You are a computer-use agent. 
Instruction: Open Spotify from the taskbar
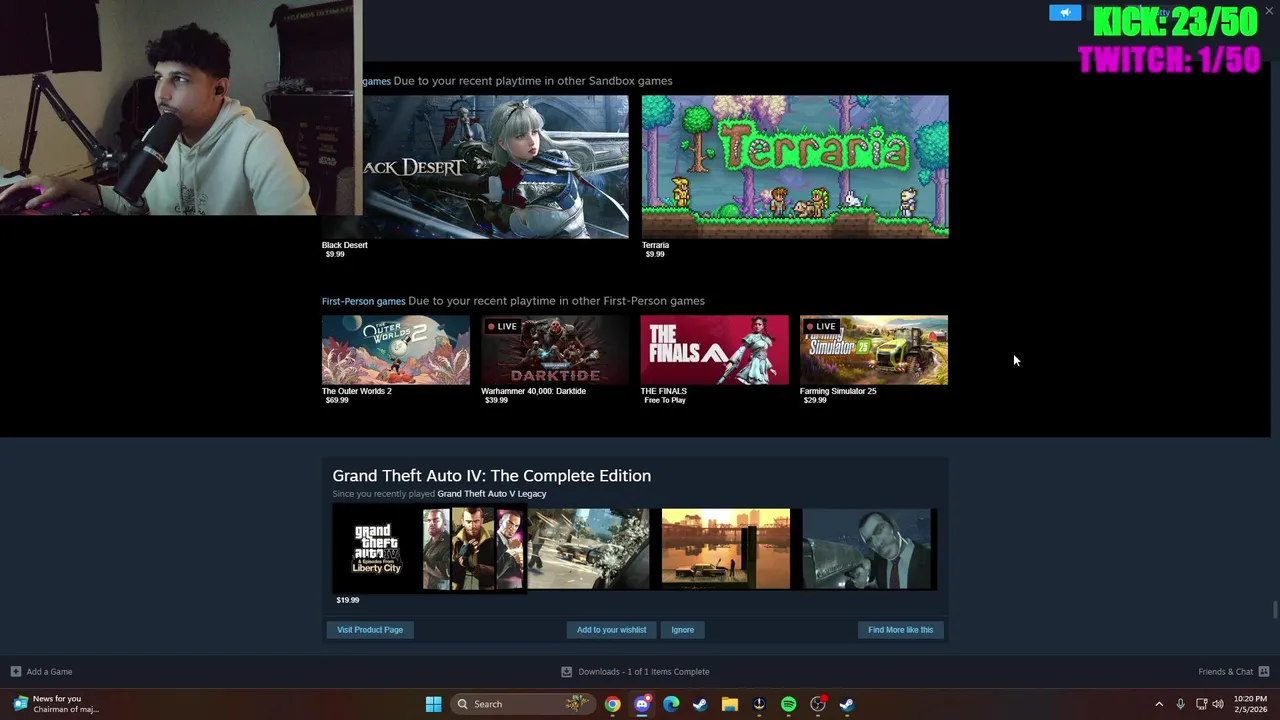click(x=788, y=704)
